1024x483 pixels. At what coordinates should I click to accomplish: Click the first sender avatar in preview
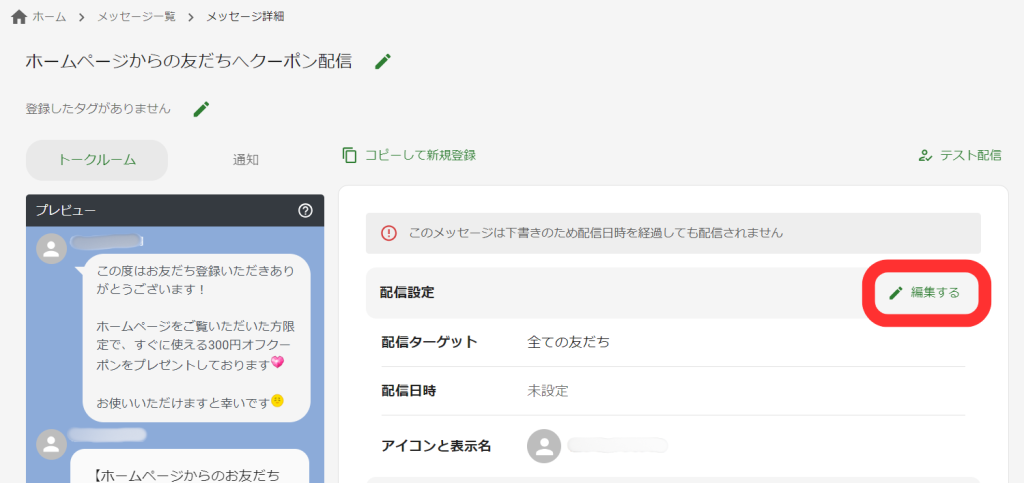coord(51,249)
